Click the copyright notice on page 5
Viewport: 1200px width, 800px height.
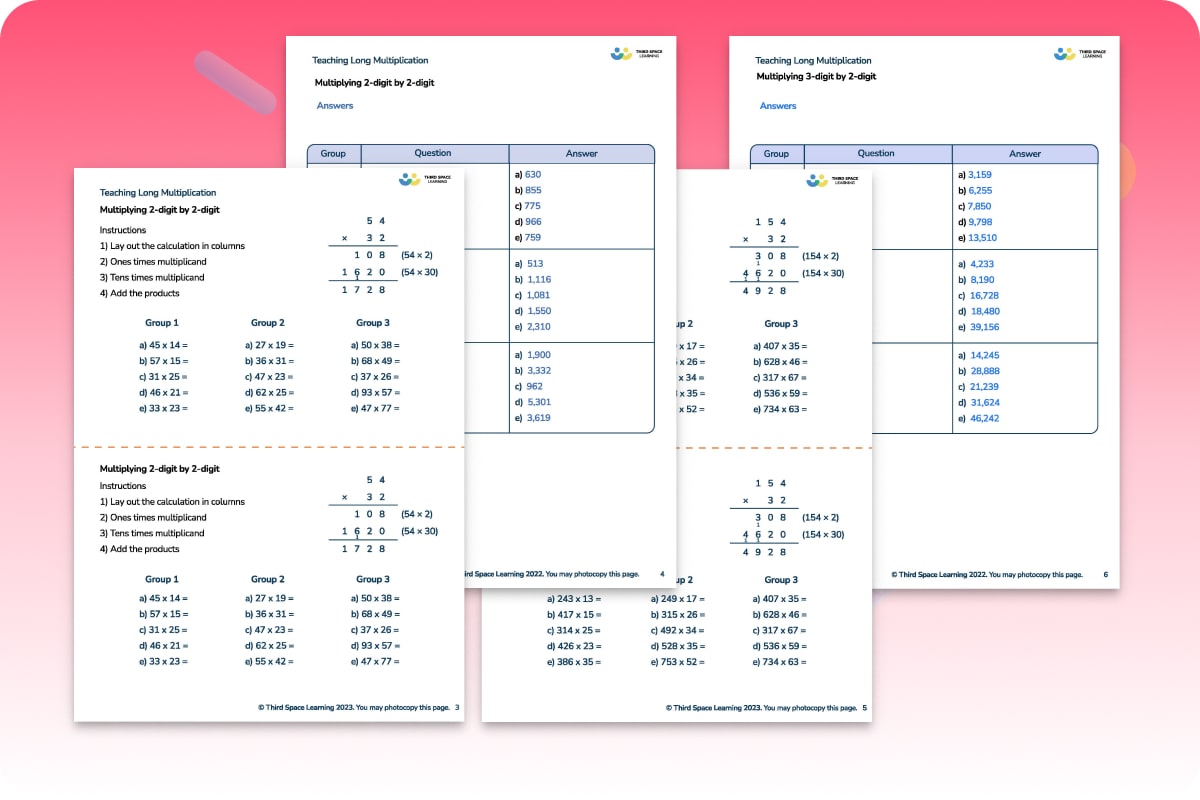[764, 706]
